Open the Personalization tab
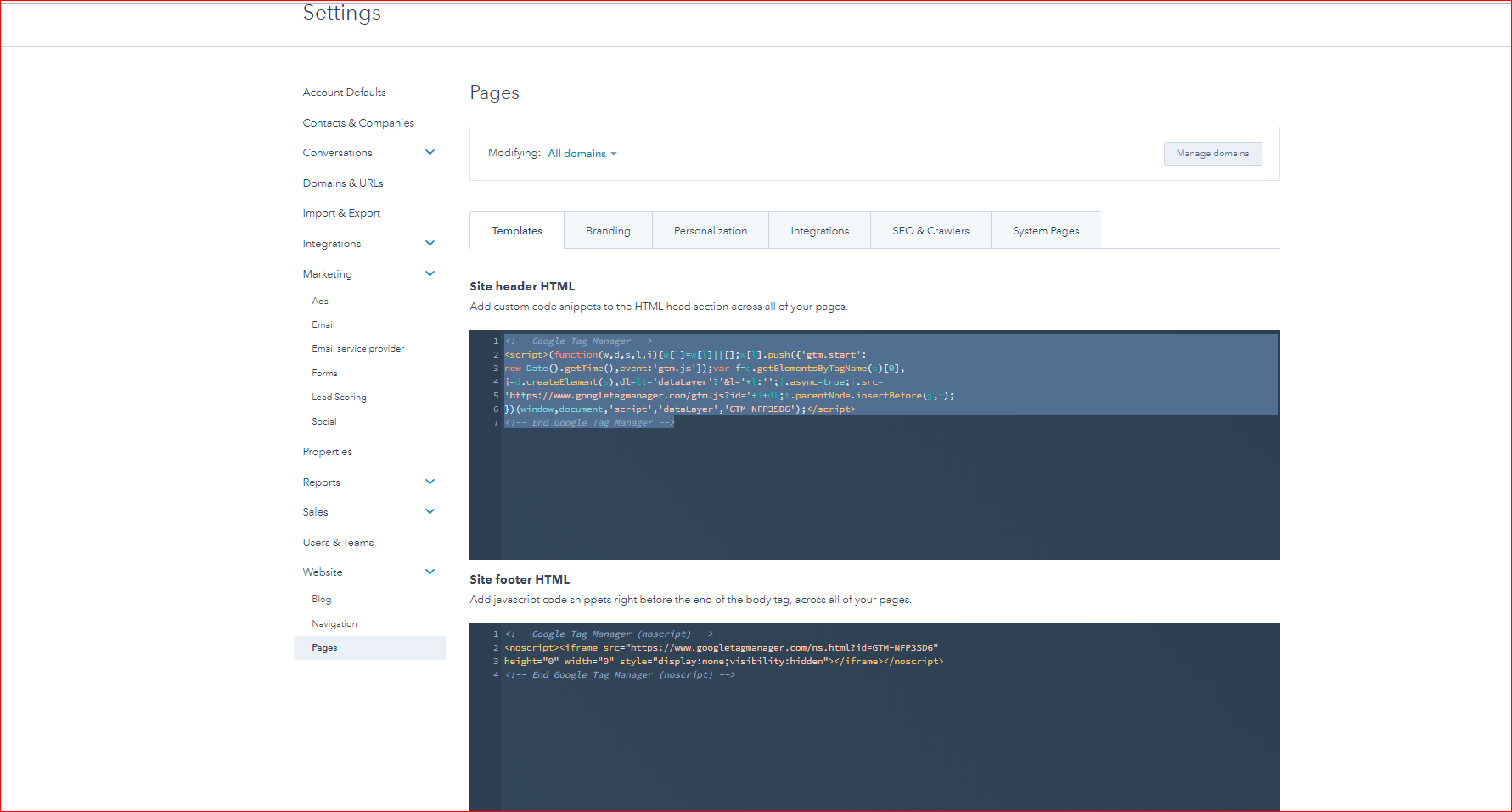1512x812 pixels. [x=710, y=230]
